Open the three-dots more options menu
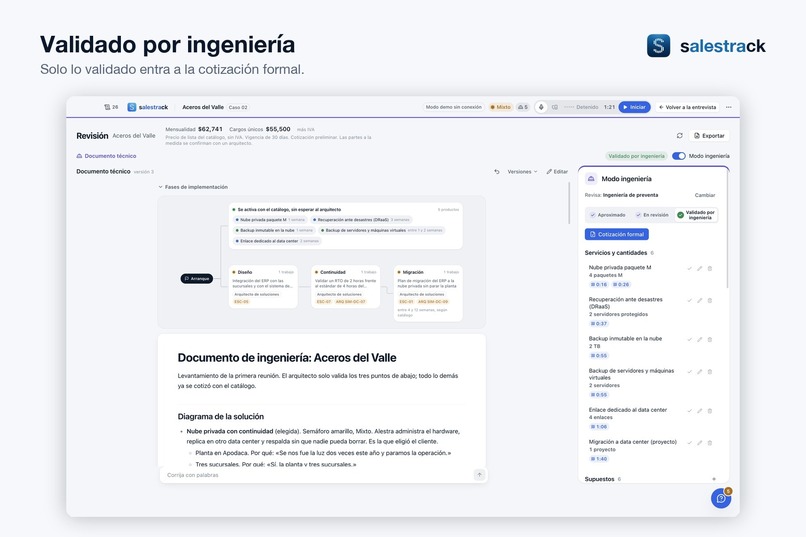The image size is (806, 537). point(728,107)
